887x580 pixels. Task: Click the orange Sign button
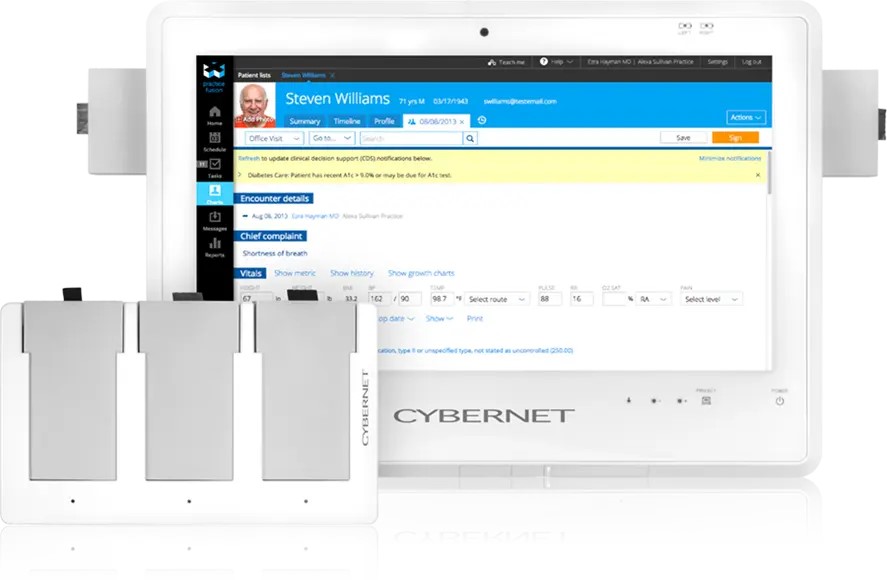(x=735, y=138)
